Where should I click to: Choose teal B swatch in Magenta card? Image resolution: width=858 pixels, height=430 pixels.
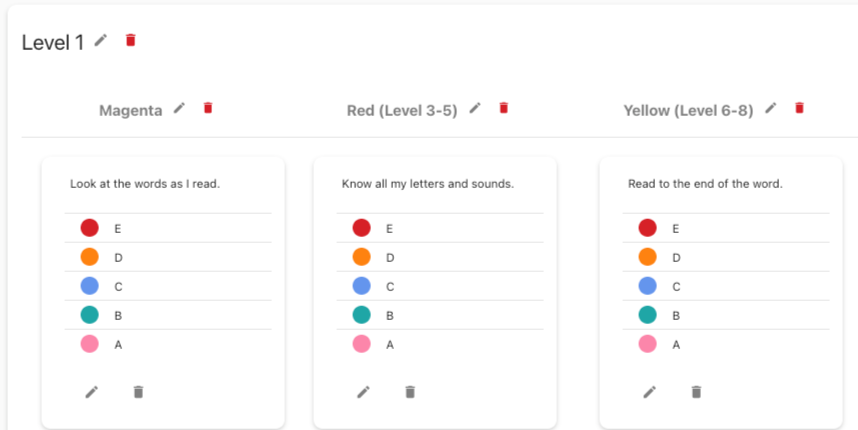(x=90, y=315)
